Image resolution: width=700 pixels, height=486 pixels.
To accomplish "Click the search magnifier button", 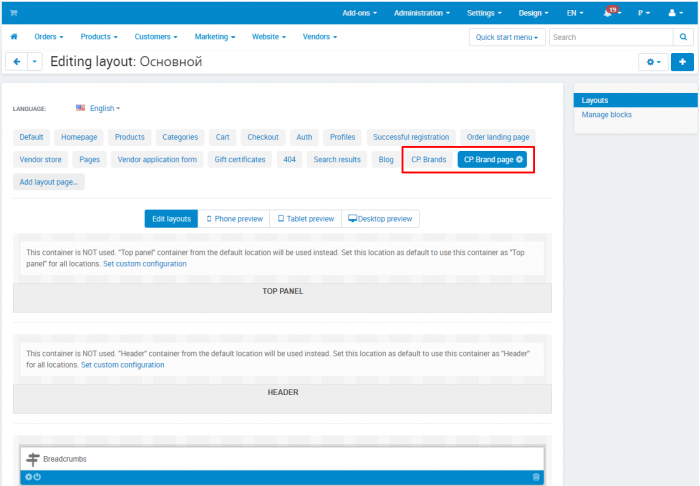I will click(x=683, y=37).
